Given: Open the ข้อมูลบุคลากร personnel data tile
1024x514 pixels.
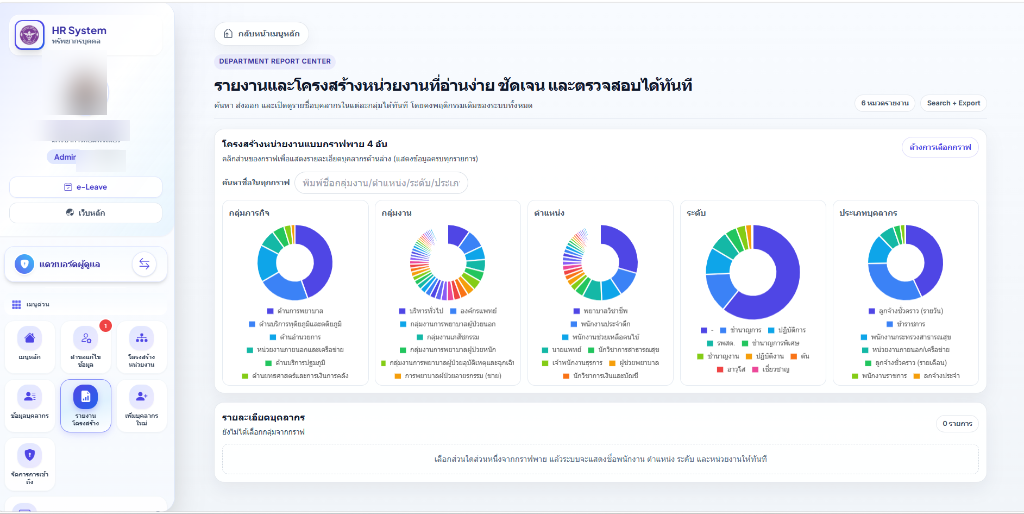Looking at the screenshot, I should (30, 406).
